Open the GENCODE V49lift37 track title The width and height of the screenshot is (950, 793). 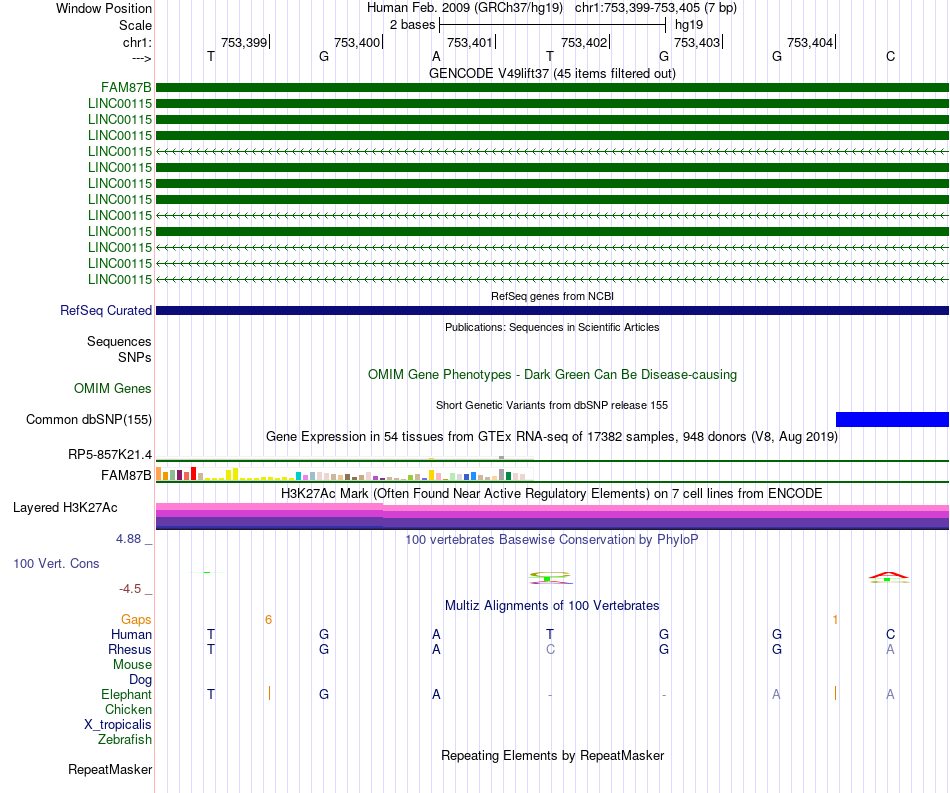click(552, 73)
